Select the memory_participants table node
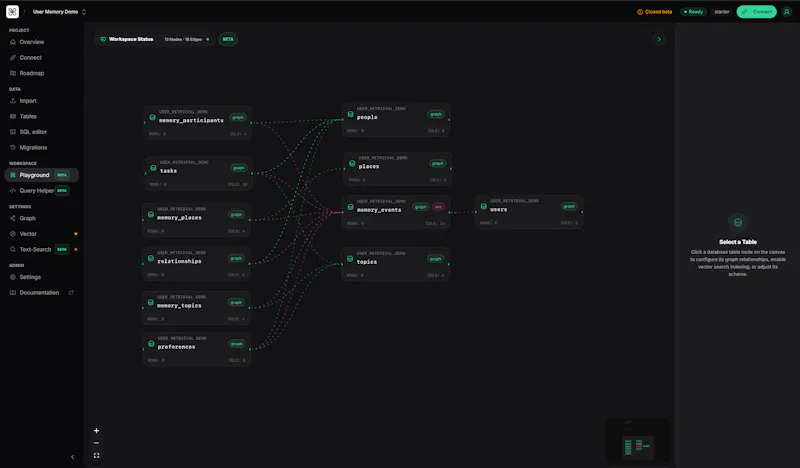 198,122
